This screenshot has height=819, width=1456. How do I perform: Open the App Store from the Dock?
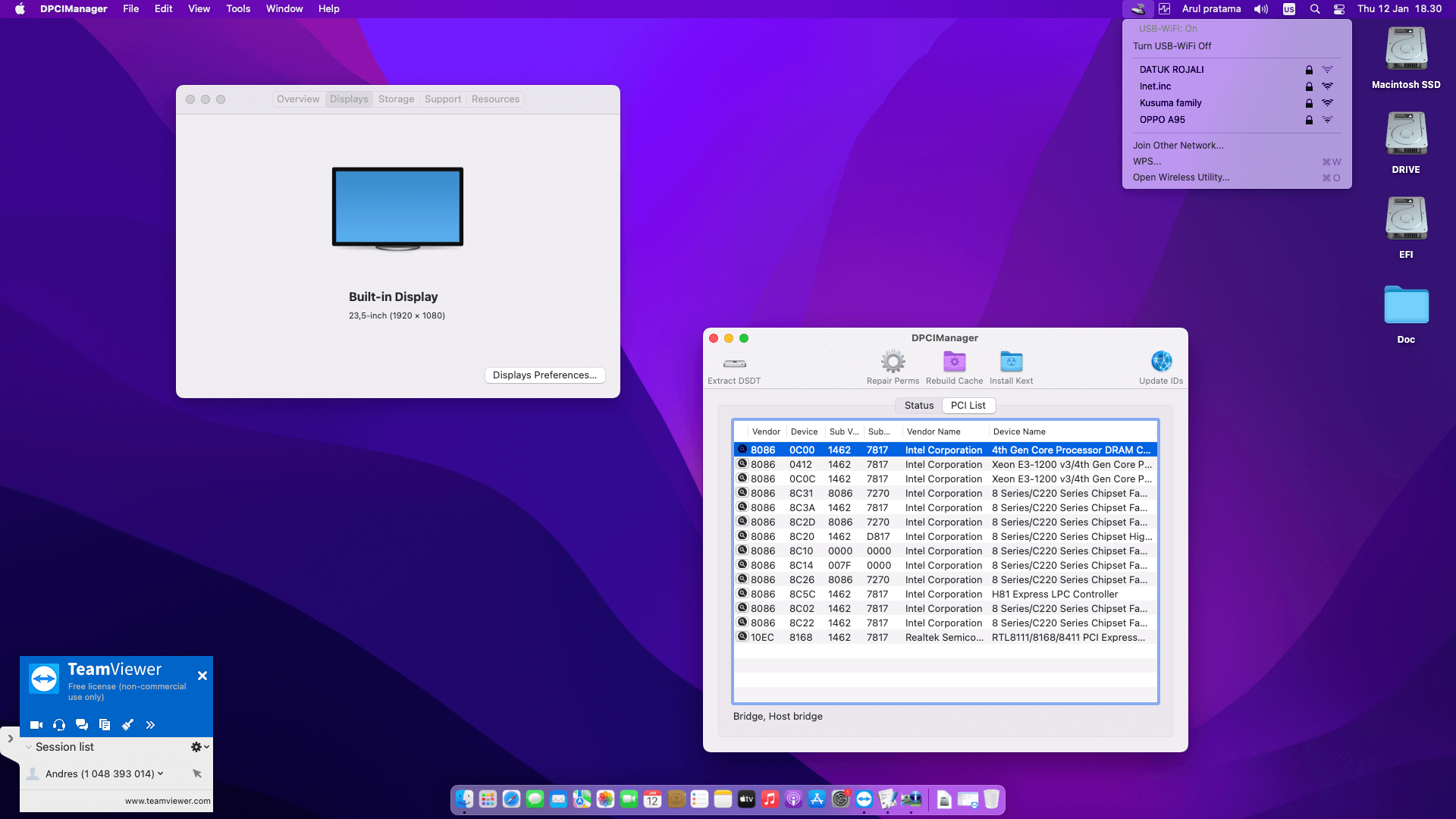click(x=817, y=799)
